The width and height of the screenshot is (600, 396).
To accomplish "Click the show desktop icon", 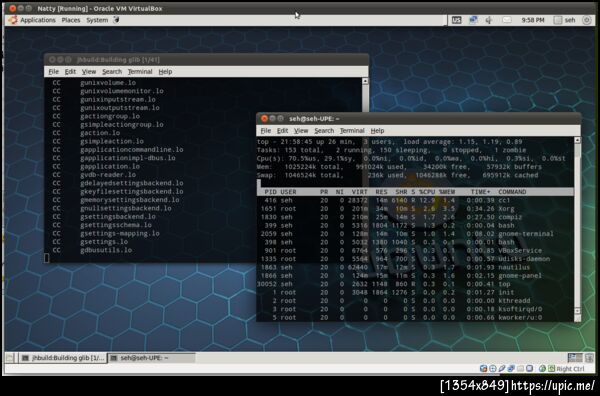I will pos(10,358).
